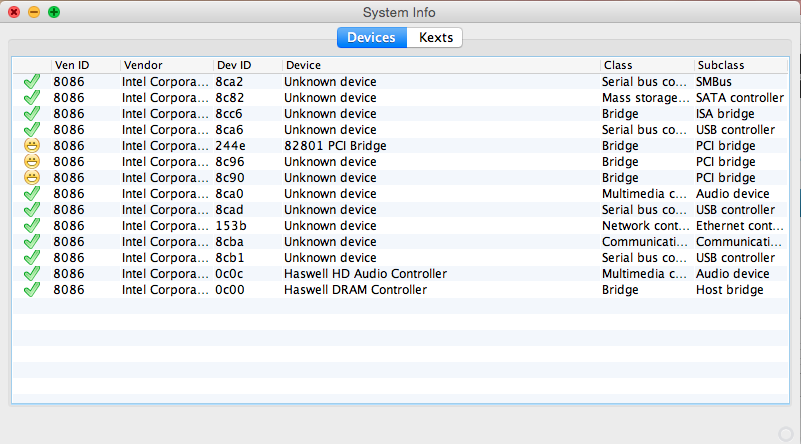Click green checkmark icon for device 0c0c
This screenshot has height=444, width=801.
32,274
